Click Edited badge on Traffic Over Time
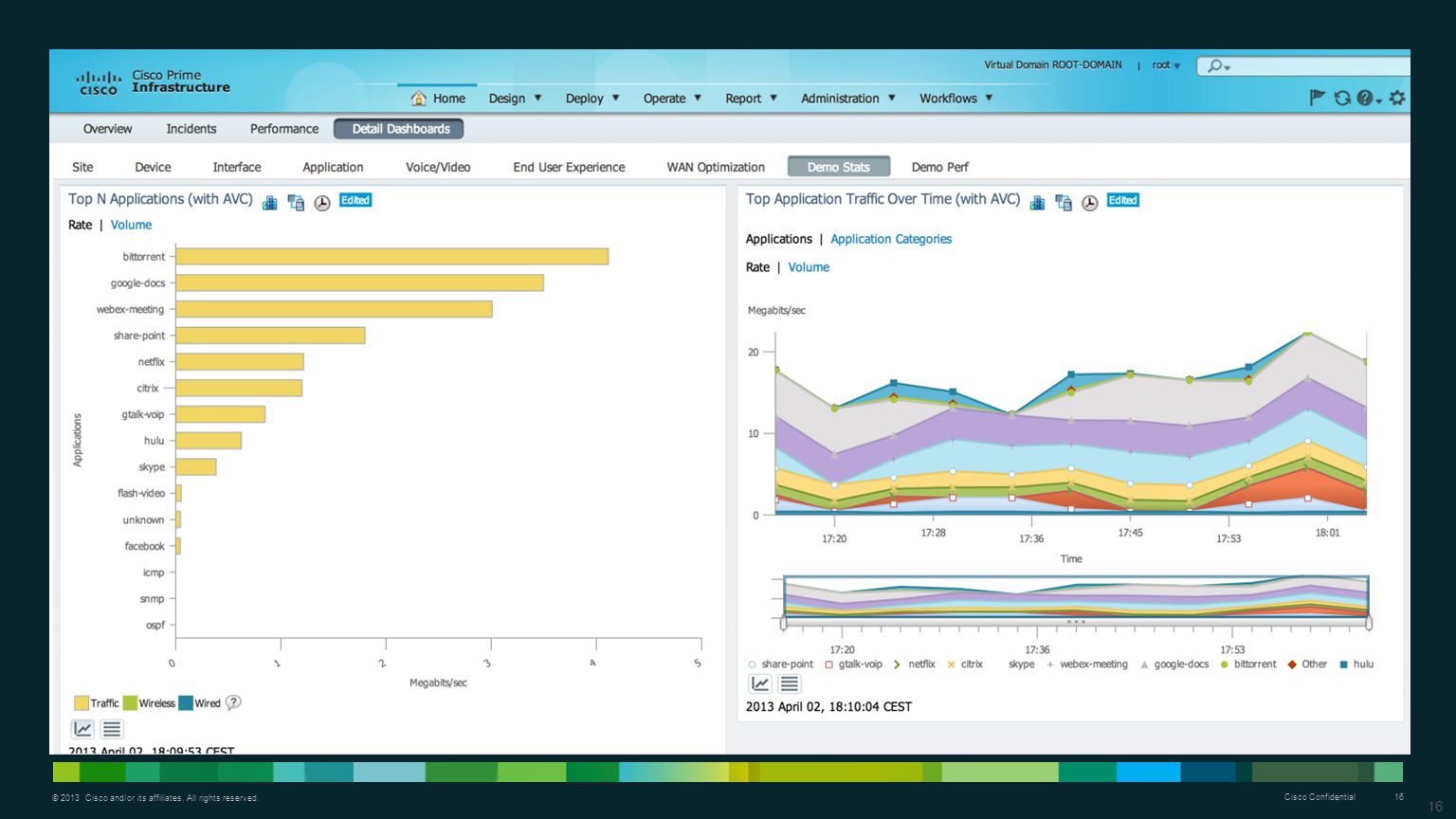 pos(1122,200)
